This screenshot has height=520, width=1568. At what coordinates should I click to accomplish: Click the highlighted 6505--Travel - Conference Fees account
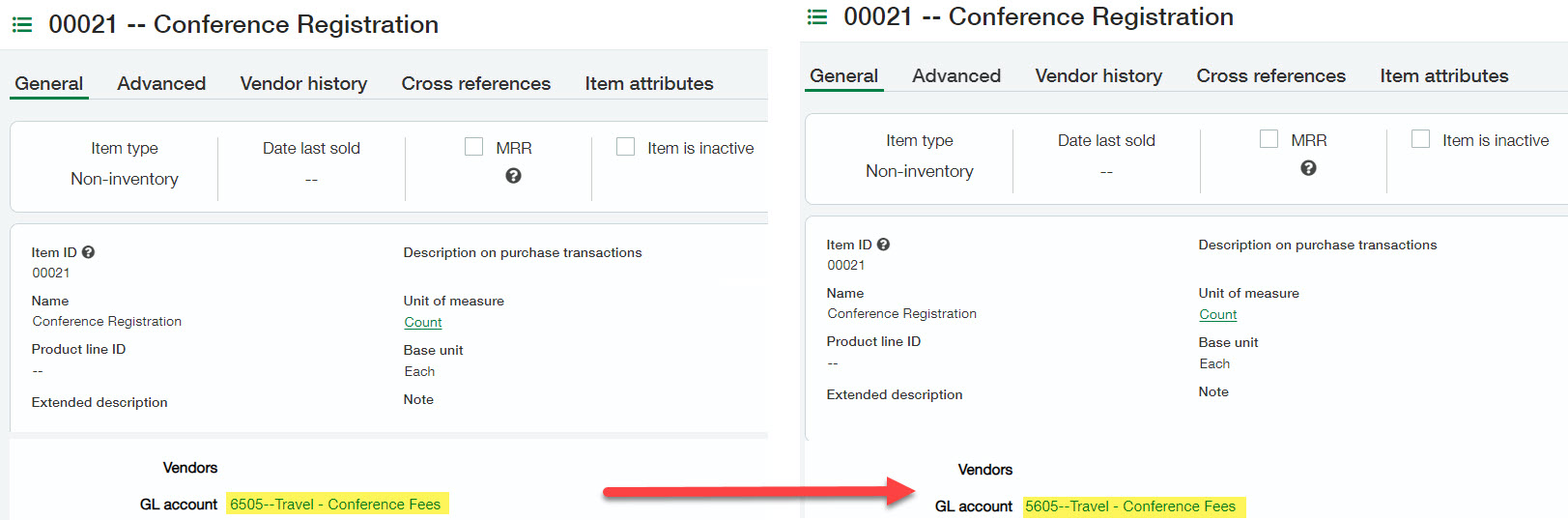click(335, 505)
